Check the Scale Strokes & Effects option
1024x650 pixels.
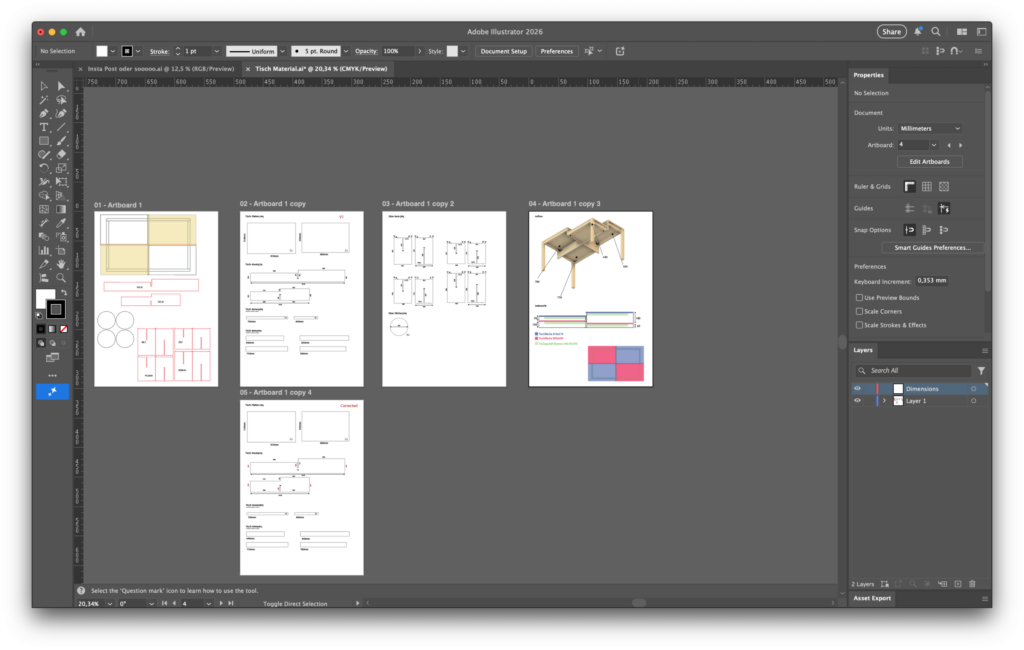click(x=860, y=325)
